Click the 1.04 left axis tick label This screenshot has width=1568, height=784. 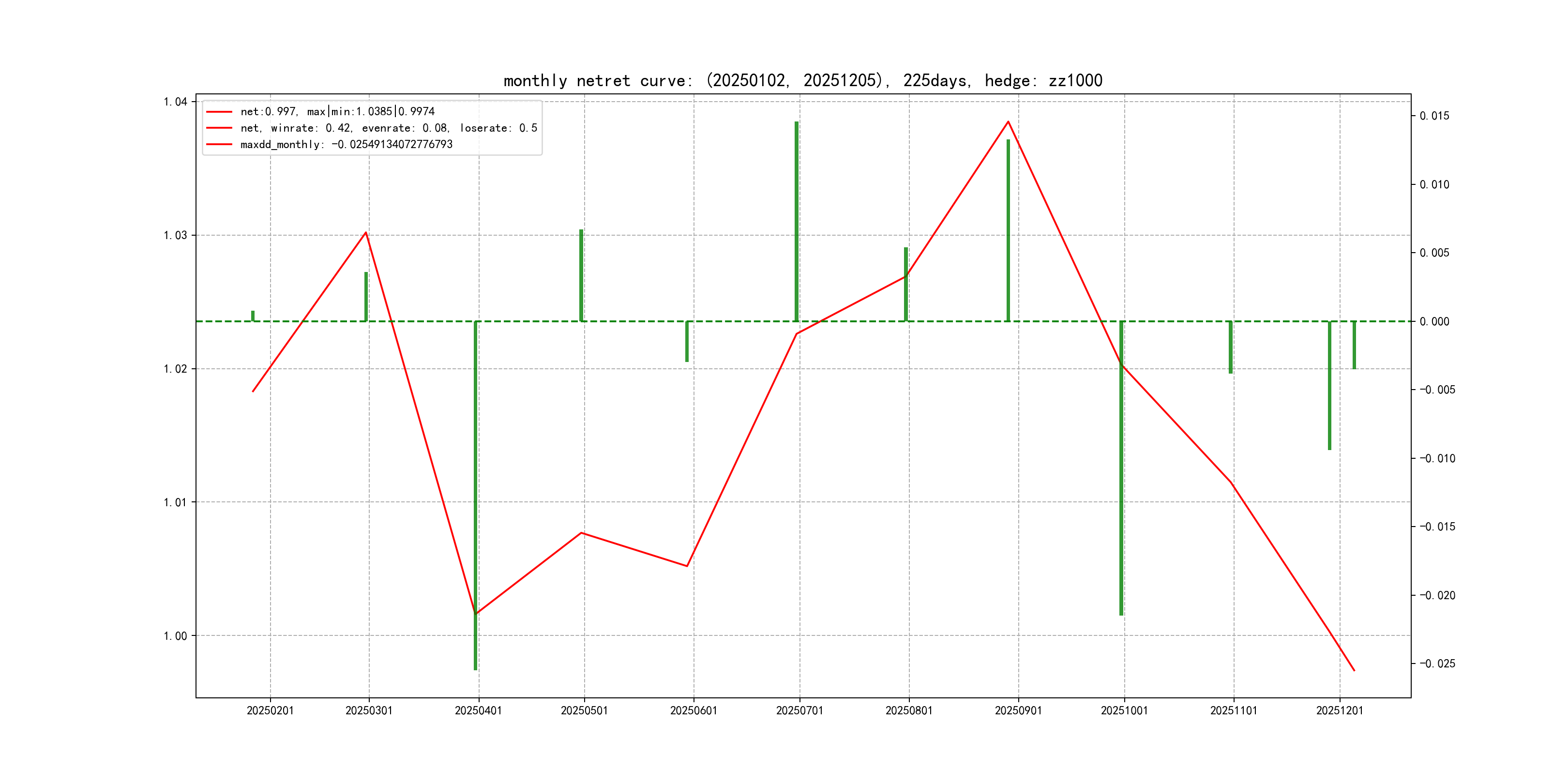pos(175,102)
